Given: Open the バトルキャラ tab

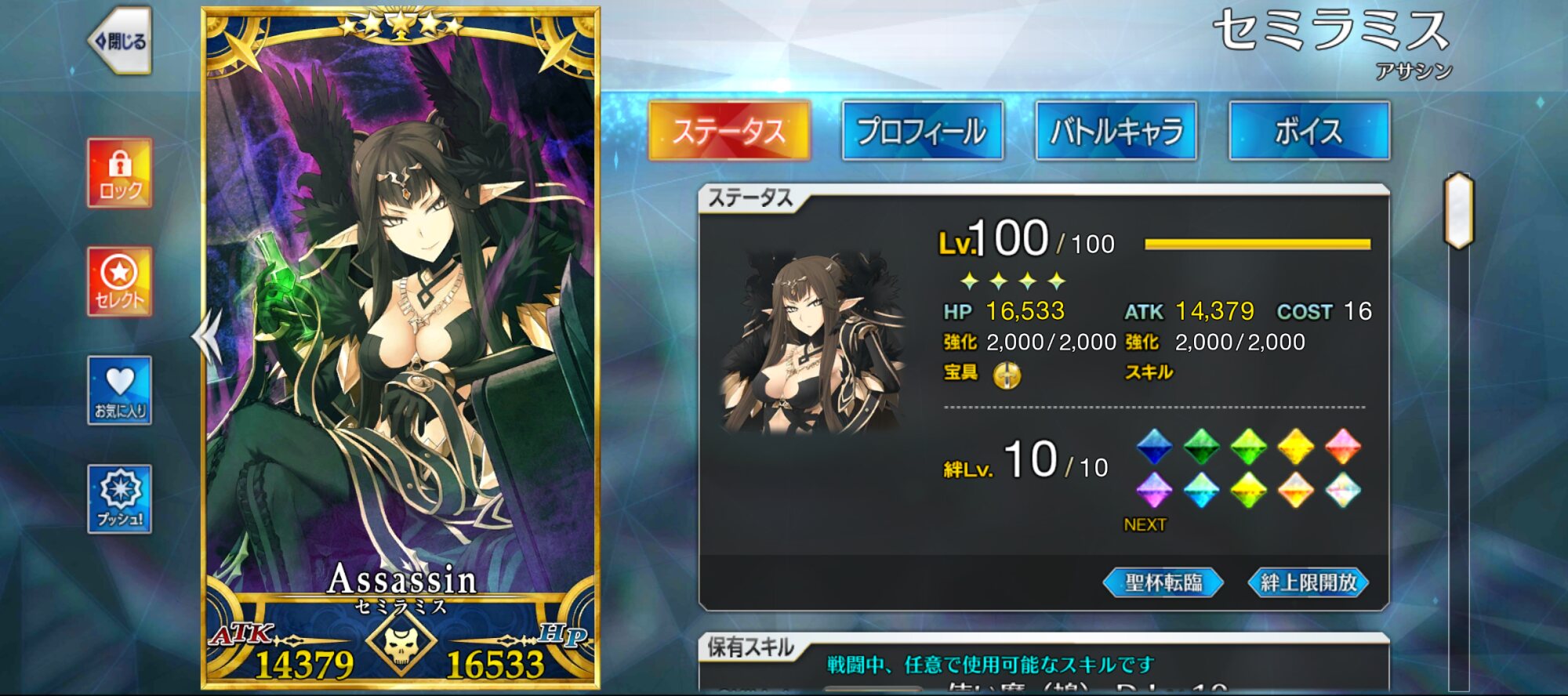Looking at the screenshot, I should click(1116, 131).
